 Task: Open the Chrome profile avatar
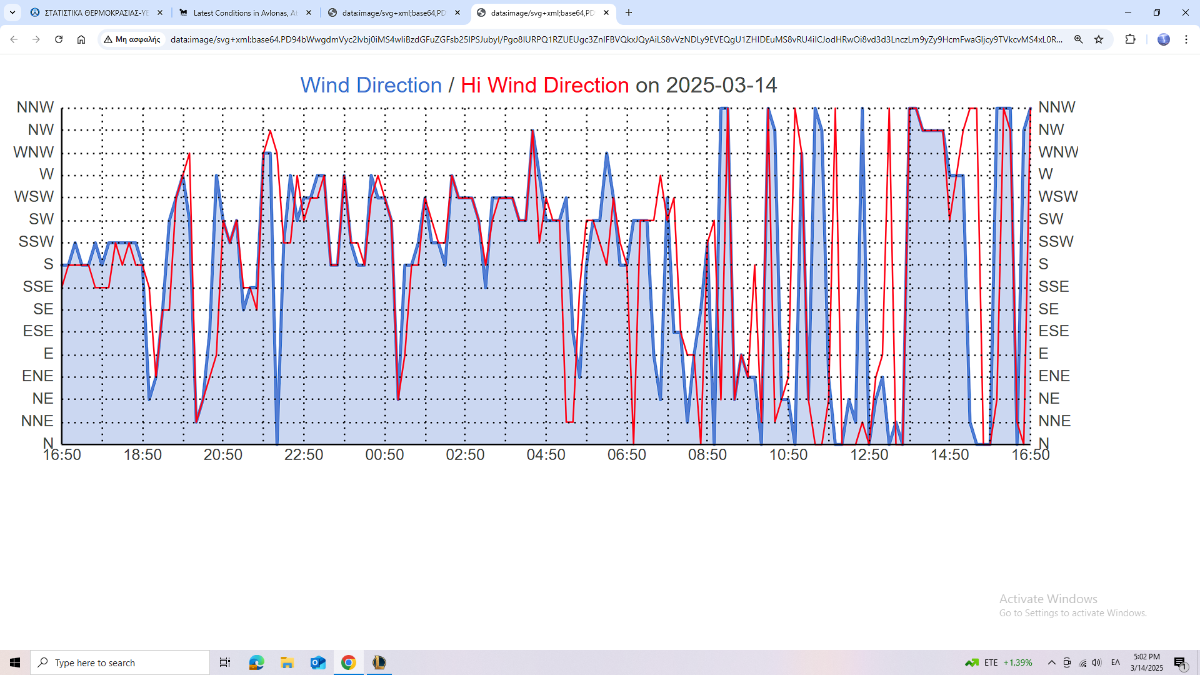pos(1163,39)
